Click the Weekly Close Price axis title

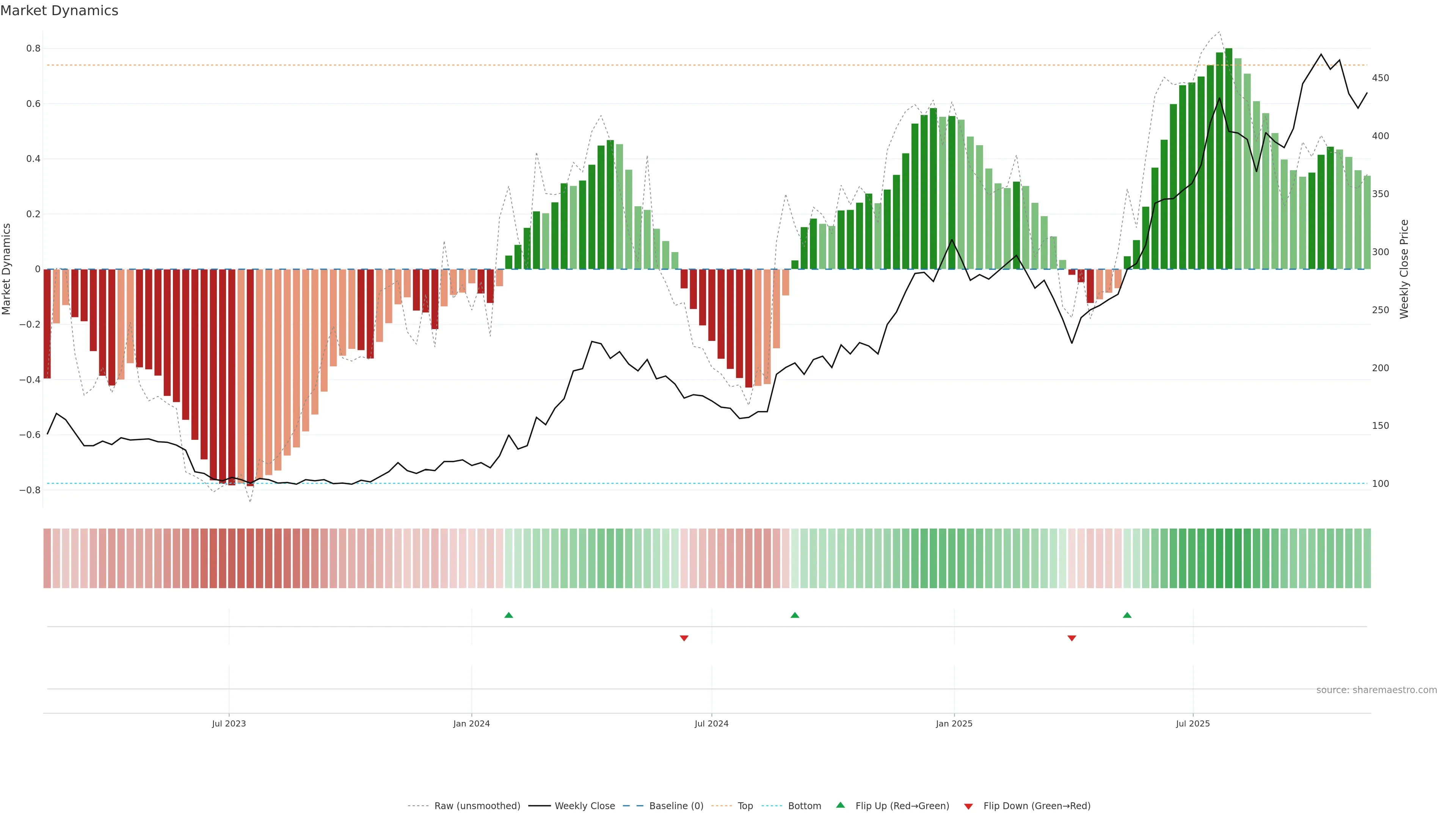click(x=1404, y=269)
